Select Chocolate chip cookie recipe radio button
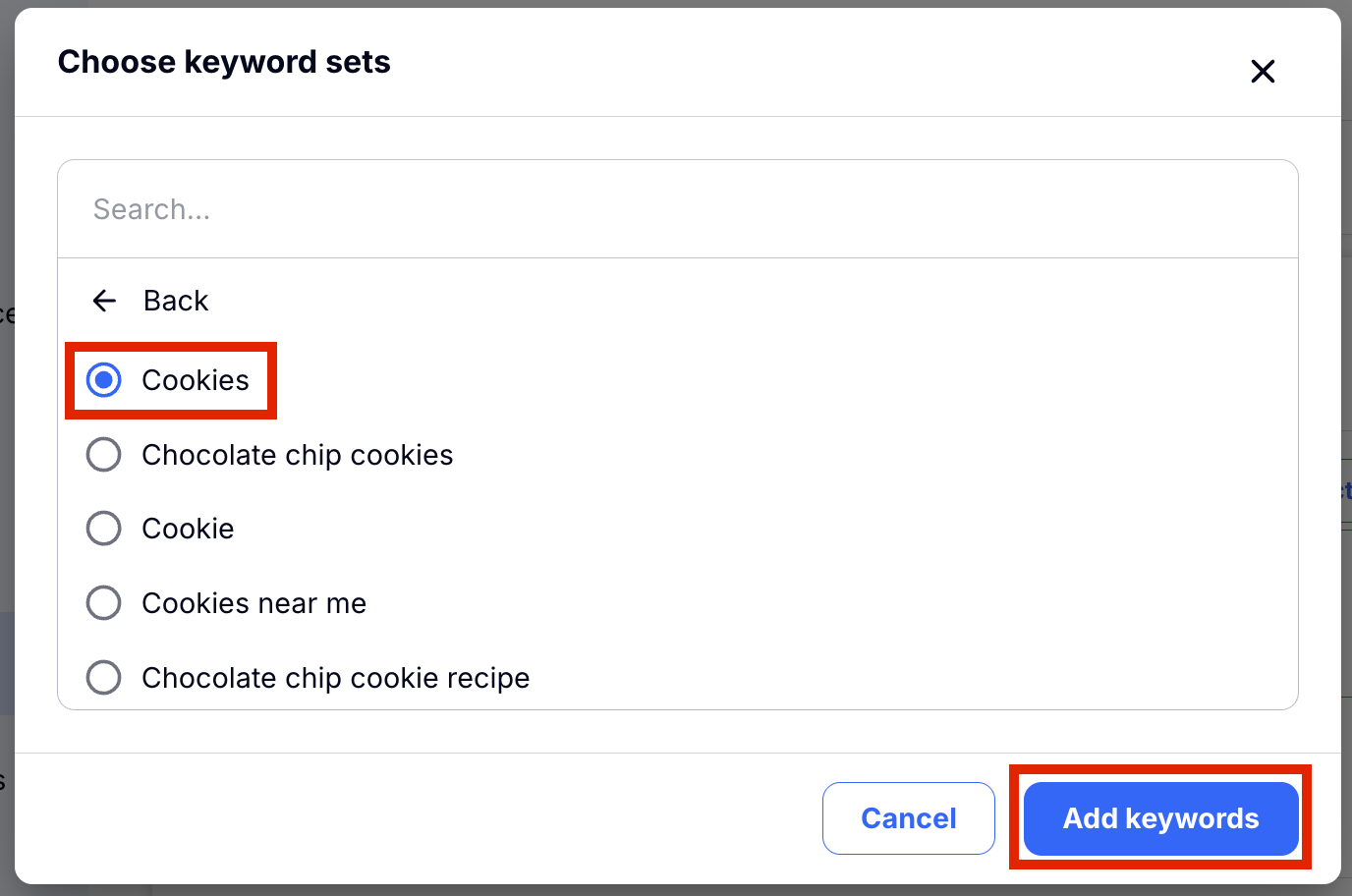 pos(104,677)
